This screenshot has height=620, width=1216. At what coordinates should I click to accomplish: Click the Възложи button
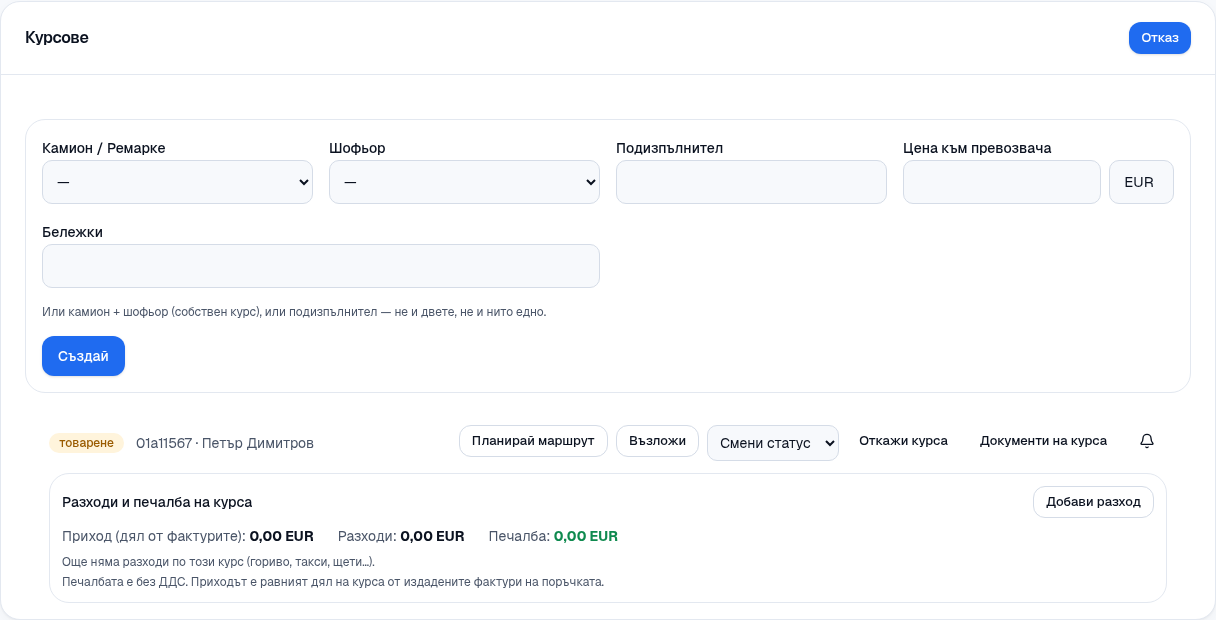click(657, 441)
